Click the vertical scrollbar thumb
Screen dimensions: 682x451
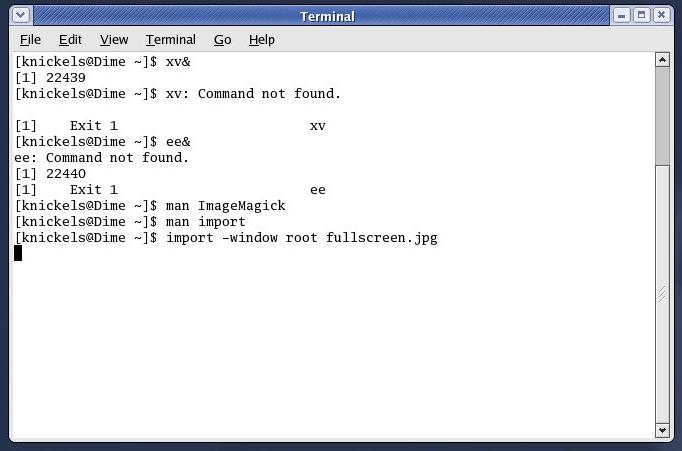pyautogui.click(x=662, y=116)
